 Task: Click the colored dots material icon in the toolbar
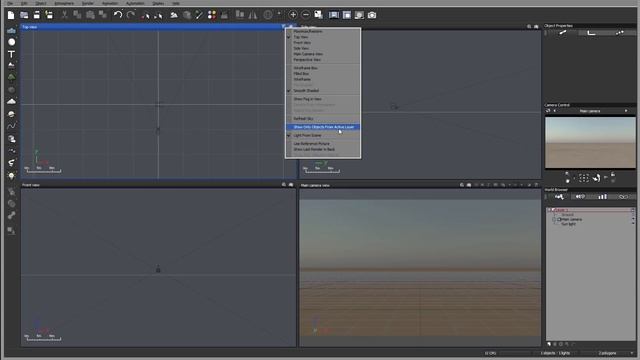[212, 15]
